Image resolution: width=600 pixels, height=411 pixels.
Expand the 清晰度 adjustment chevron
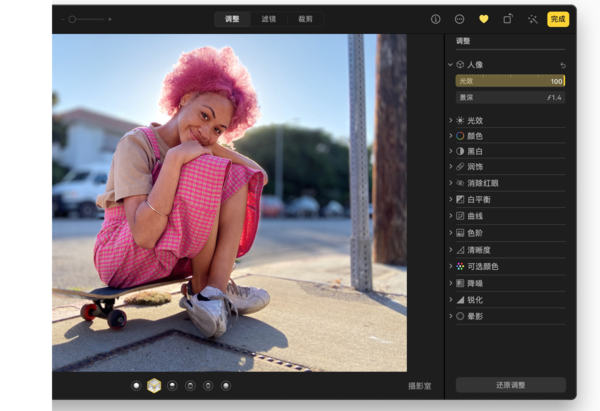click(450, 250)
